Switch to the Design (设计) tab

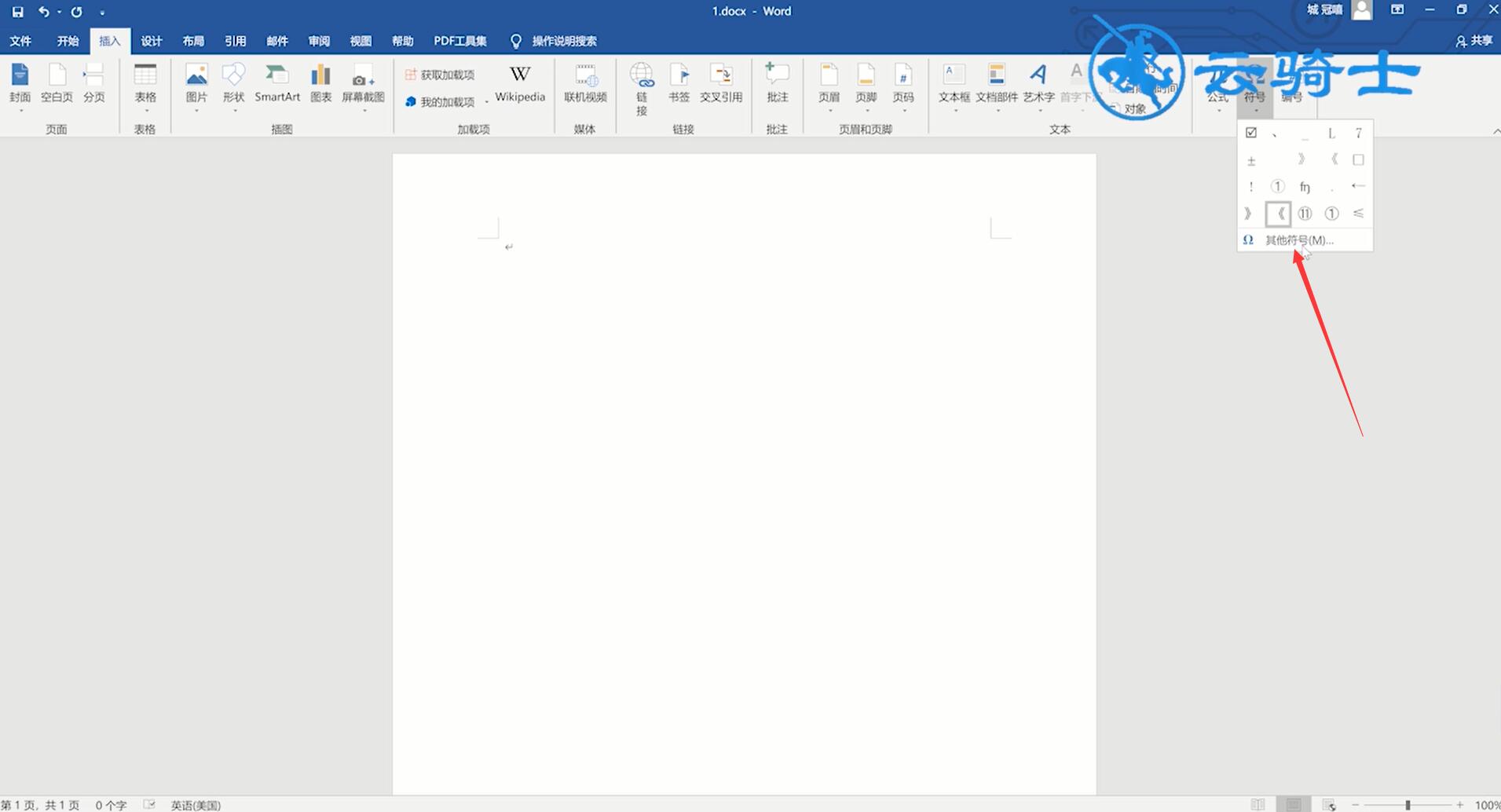pyautogui.click(x=151, y=41)
